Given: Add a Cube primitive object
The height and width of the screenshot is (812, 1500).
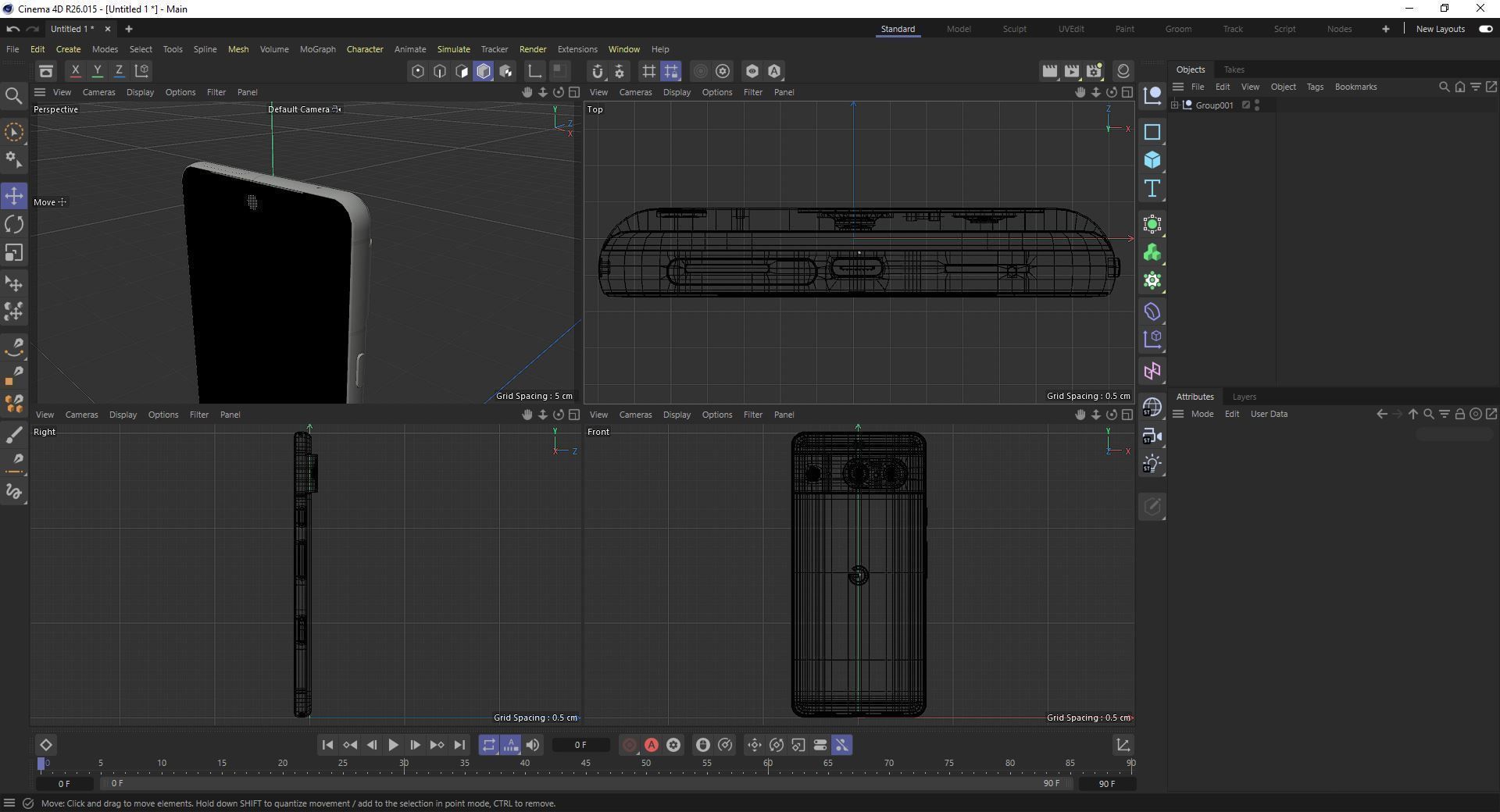Looking at the screenshot, I should pos(1152,160).
